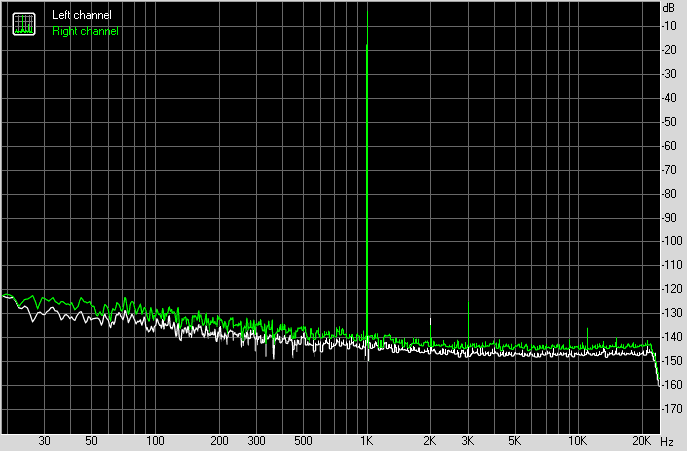Screen dimensions: 687x451
Task: Click the 500 Hz axis label
Action: pos(303,441)
